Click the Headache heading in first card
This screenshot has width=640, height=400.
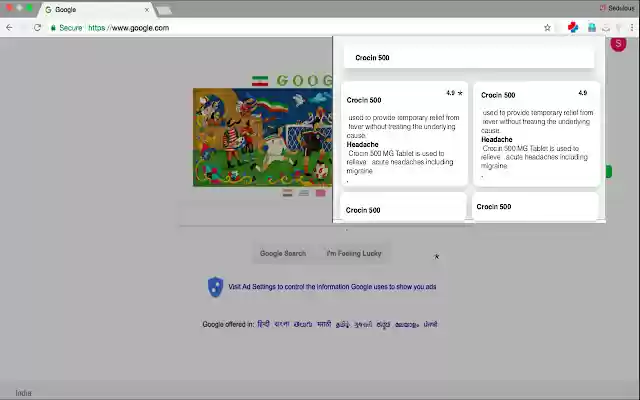click(362, 144)
